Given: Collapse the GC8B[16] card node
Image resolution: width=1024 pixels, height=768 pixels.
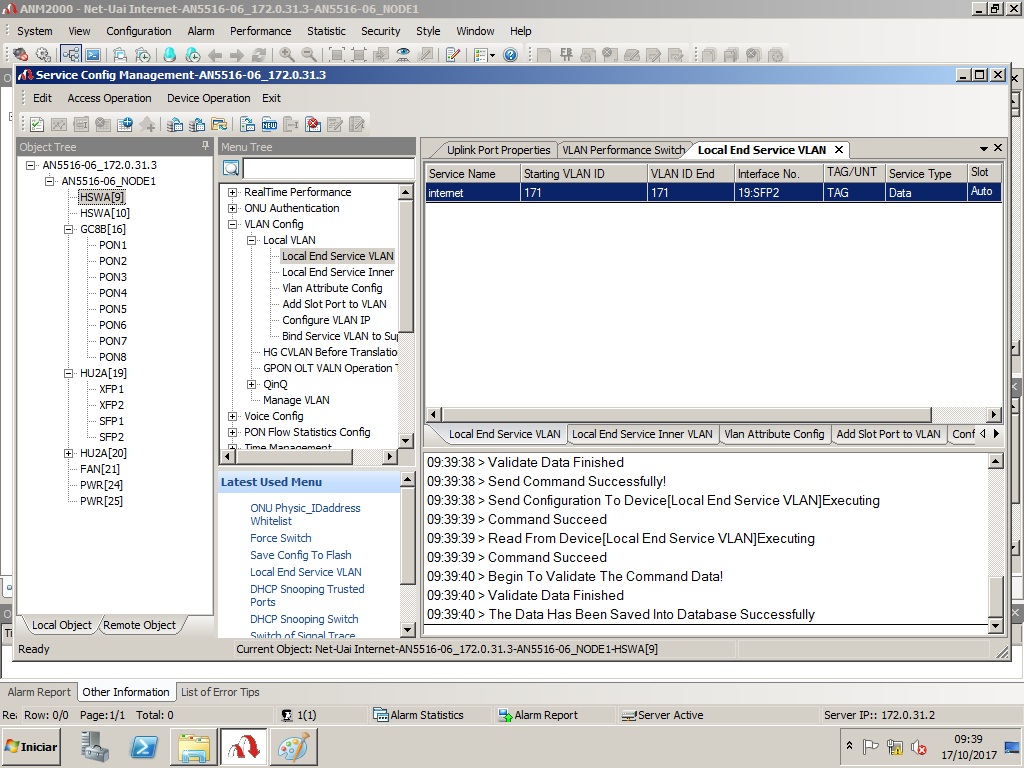Looking at the screenshot, I should pos(69,229).
